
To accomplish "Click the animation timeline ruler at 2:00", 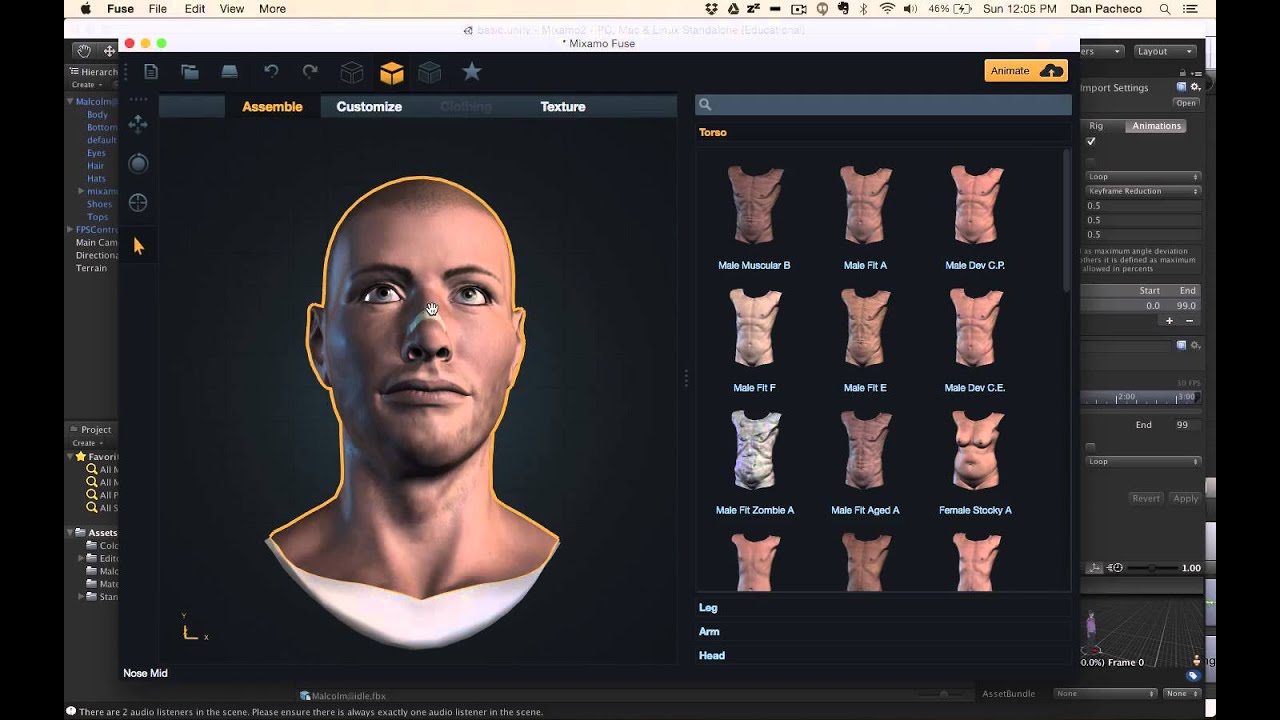I will (1126, 397).
